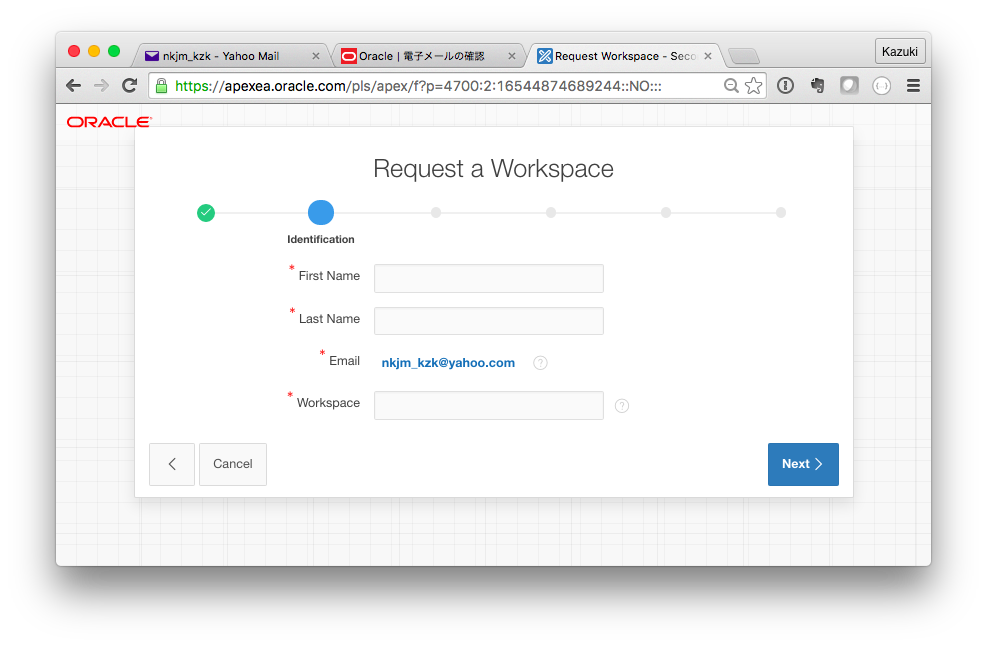Screen dimensions: 987x646
Task: Click the round braces extension icon
Action: click(881, 86)
